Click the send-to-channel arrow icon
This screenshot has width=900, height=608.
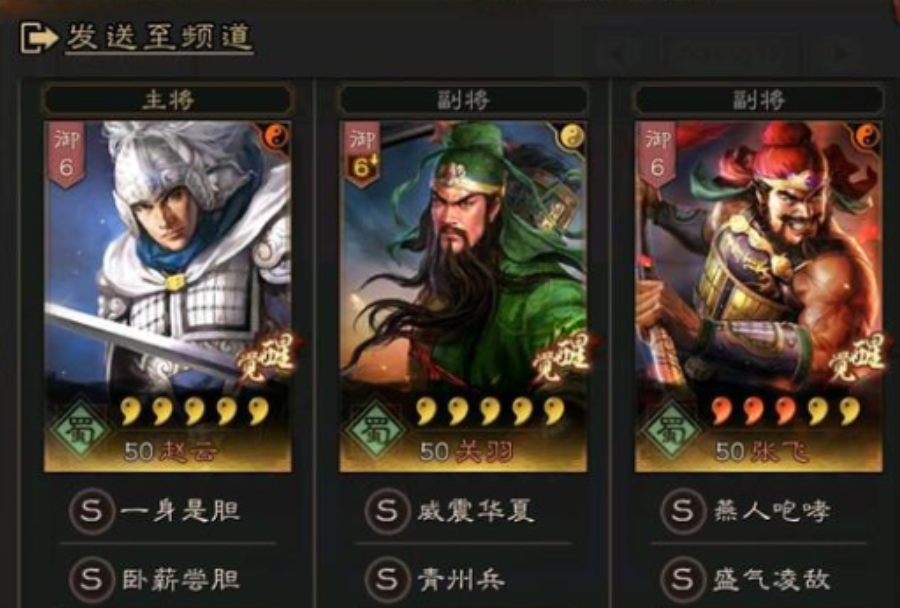pos(39,38)
